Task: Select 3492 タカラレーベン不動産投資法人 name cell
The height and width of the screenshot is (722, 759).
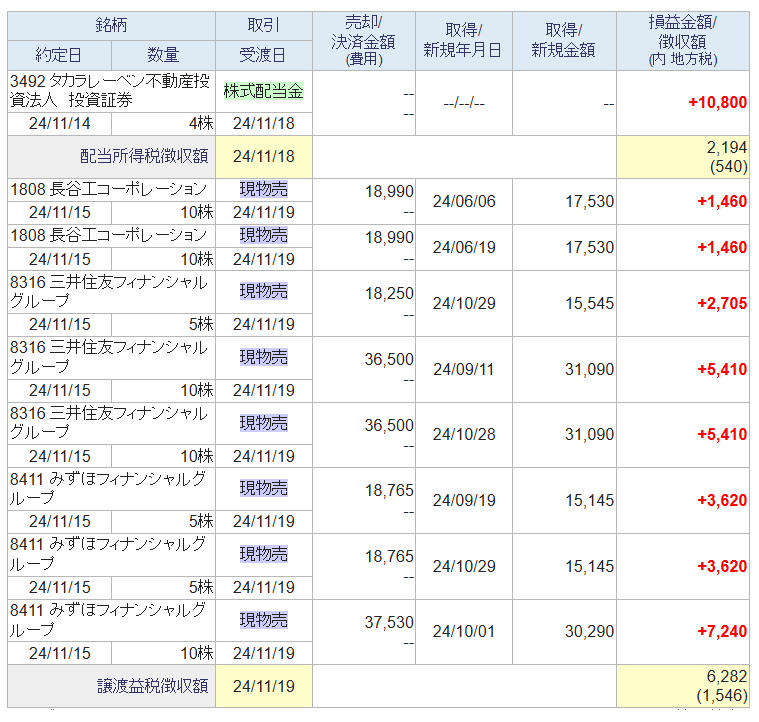Action: coord(111,91)
